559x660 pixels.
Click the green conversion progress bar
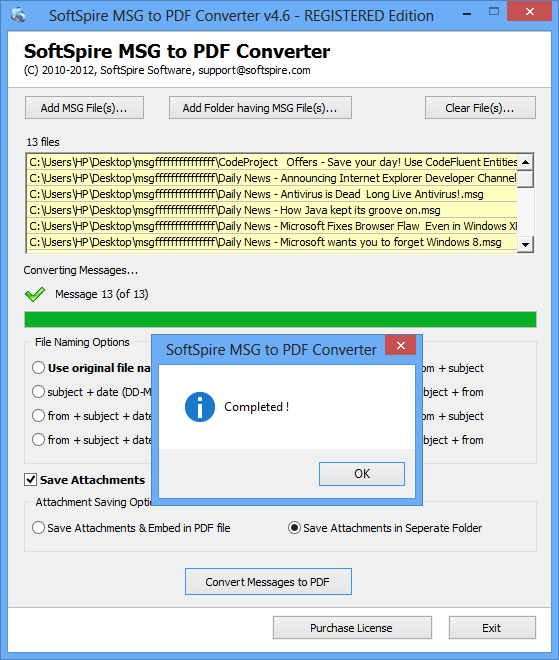280,319
